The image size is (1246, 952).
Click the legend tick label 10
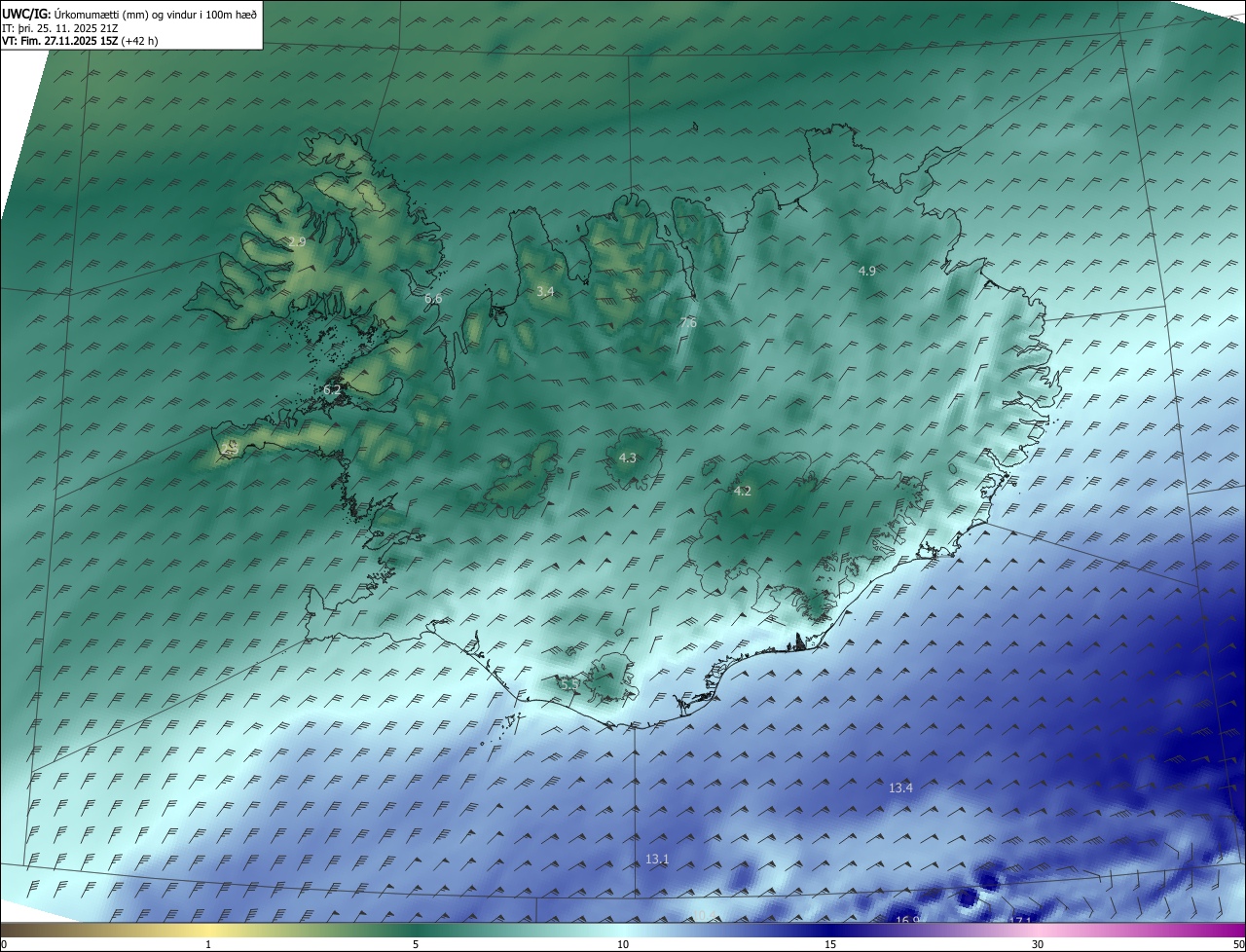pos(623,944)
